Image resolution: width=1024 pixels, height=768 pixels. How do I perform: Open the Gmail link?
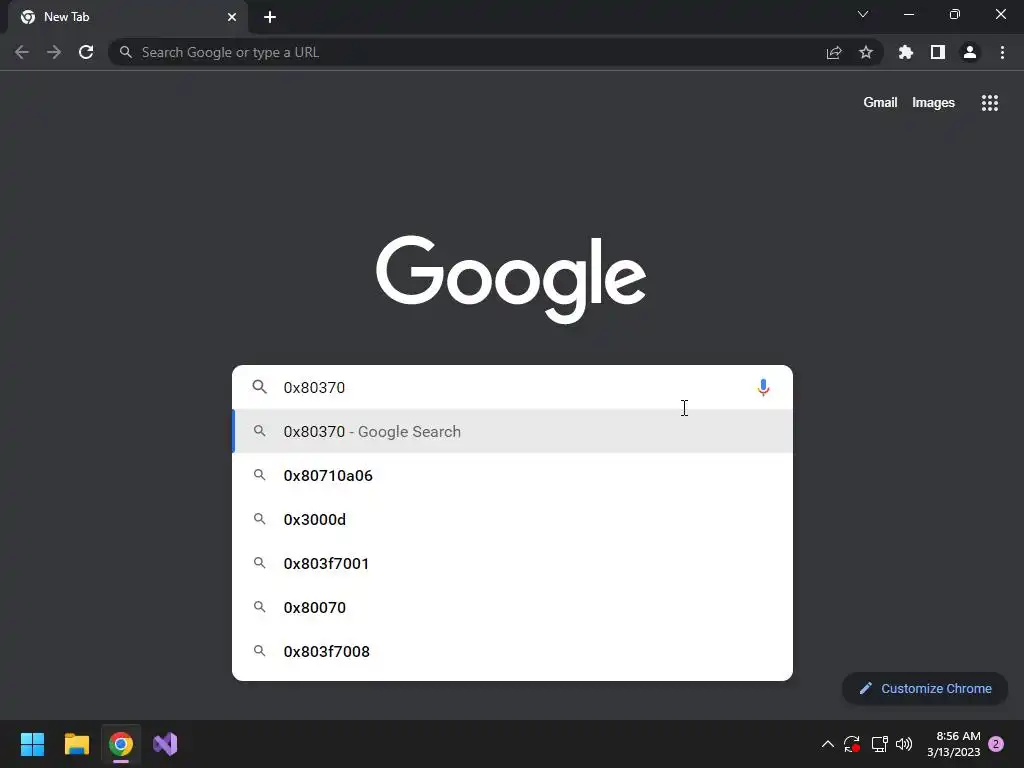pyautogui.click(x=880, y=103)
